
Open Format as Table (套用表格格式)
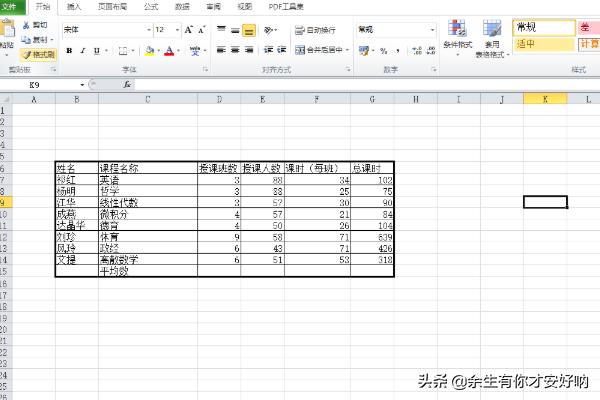click(492, 38)
